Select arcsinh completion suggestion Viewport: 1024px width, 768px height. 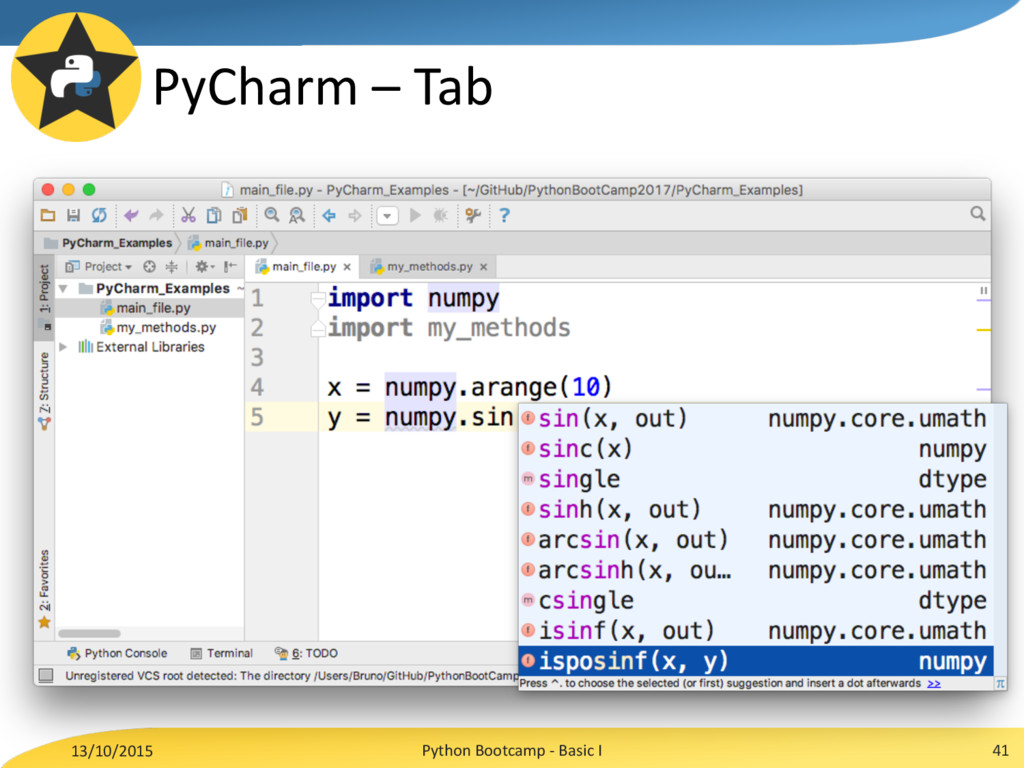[756, 570]
